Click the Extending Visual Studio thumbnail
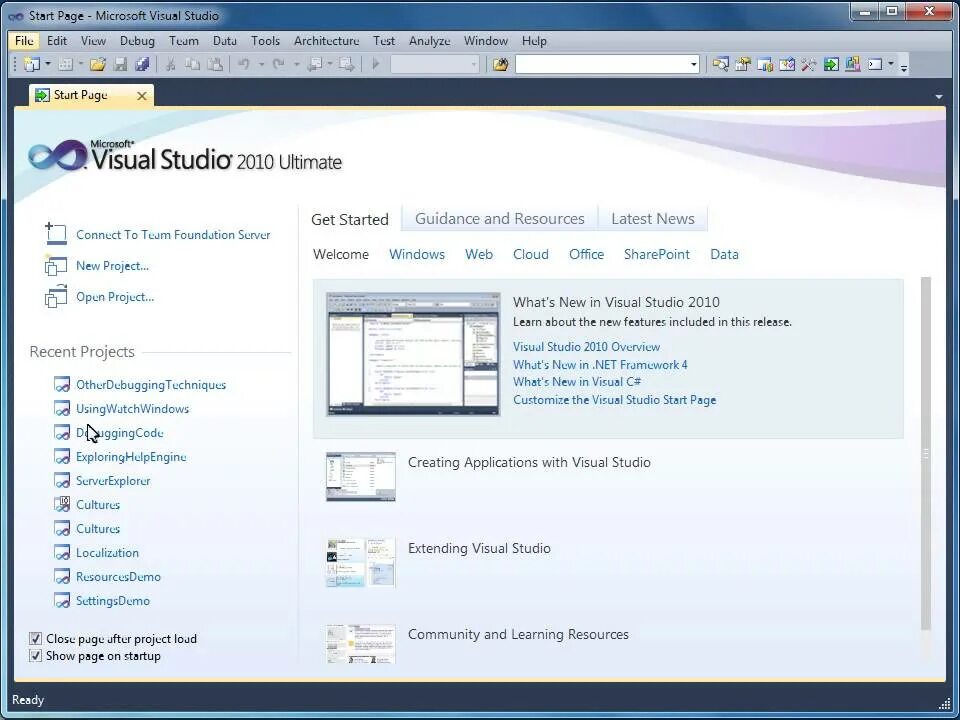The image size is (960, 720). pyautogui.click(x=361, y=563)
